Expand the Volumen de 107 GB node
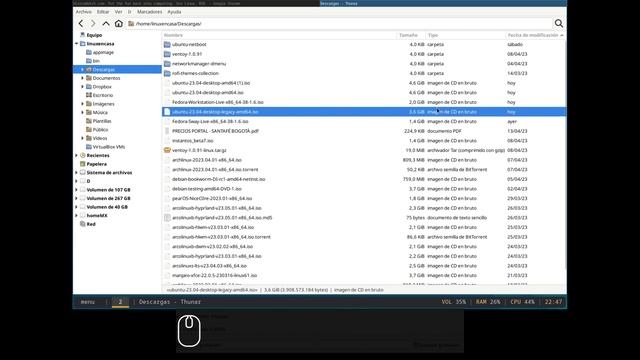 (76, 189)
